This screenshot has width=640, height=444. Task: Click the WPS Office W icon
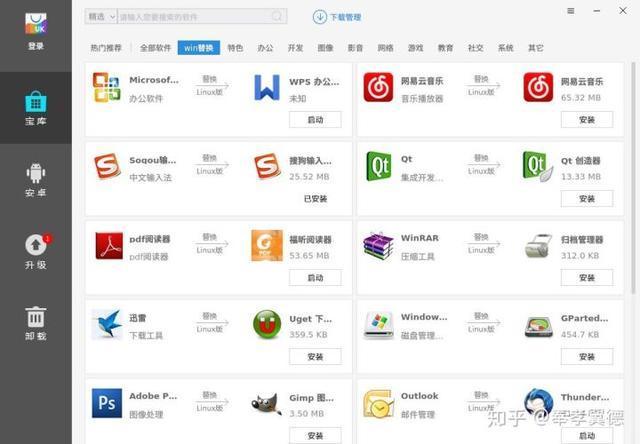click(x=267, y=87)
